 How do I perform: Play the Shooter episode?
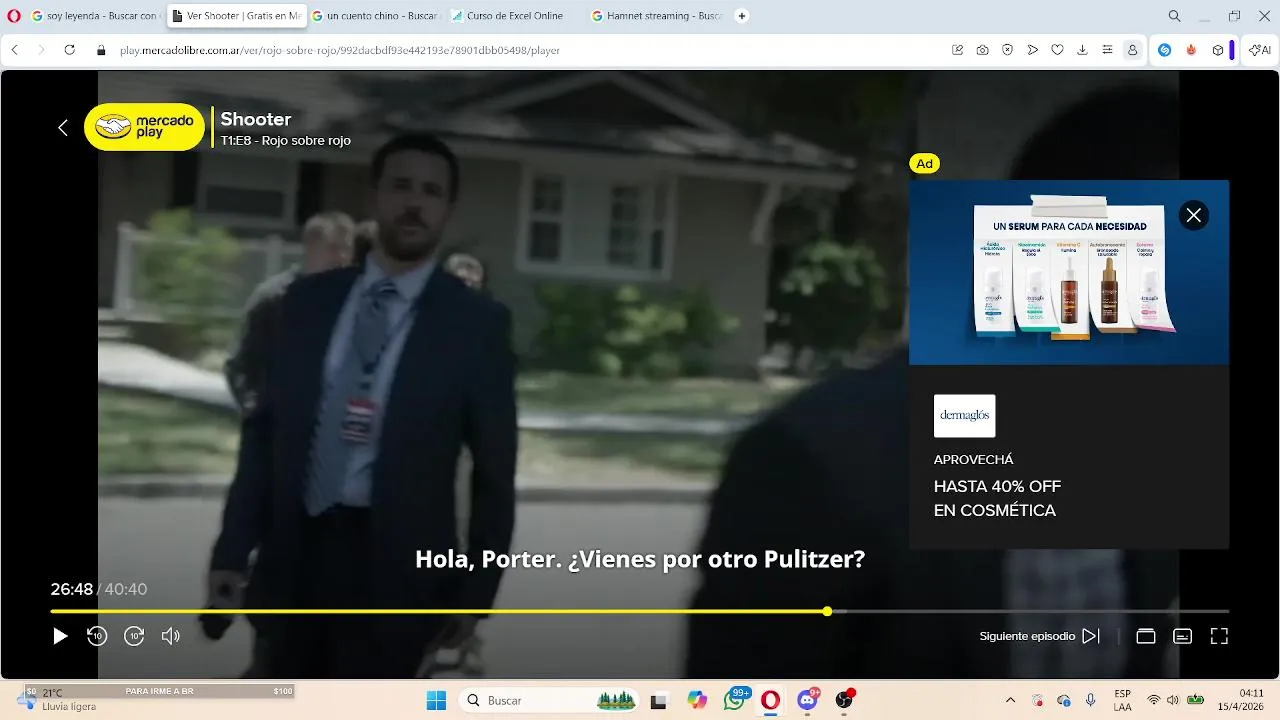pos(60,636)
